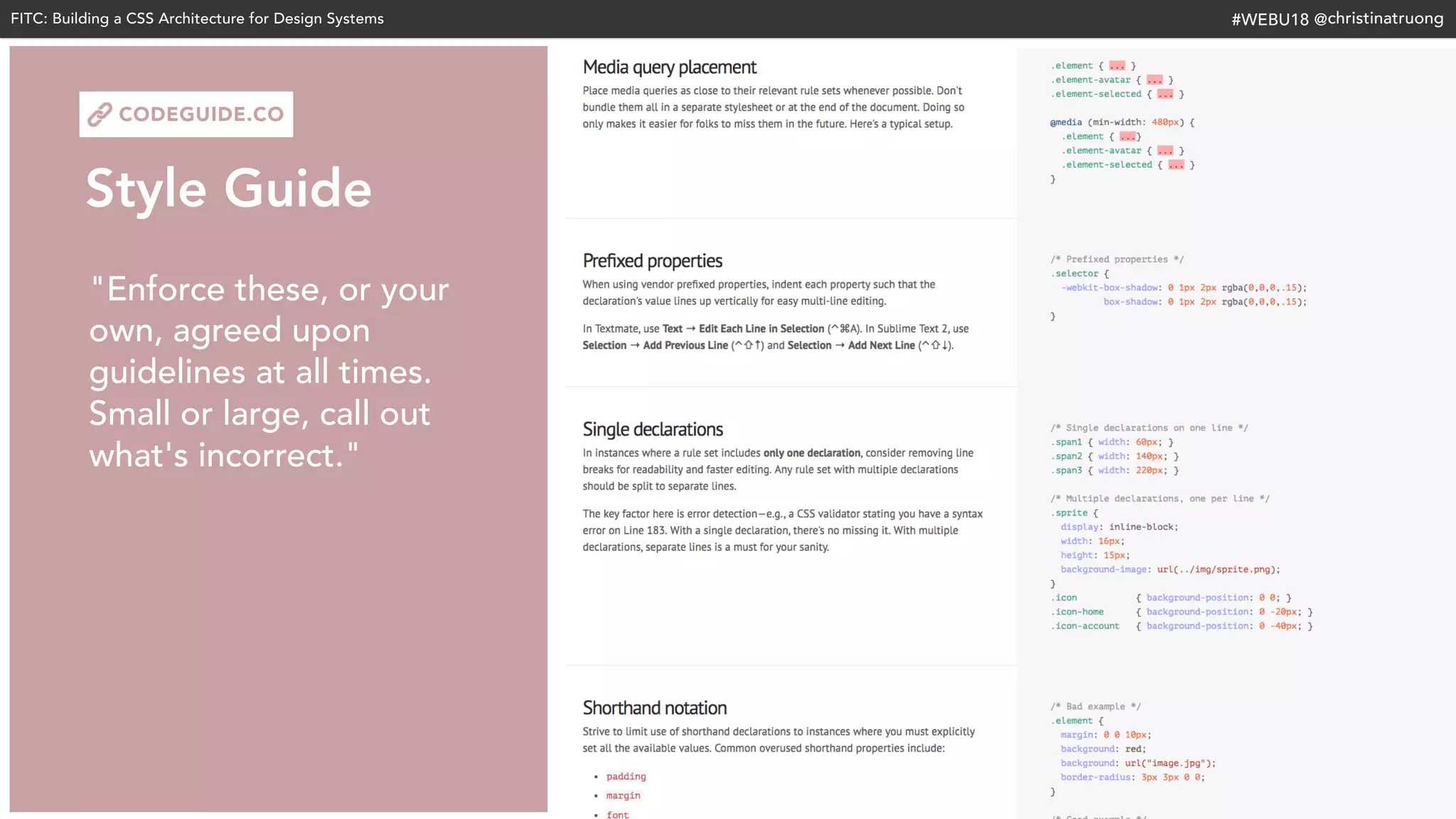
Task: Click the Media query placement heading
Action: [x=669, y=68]
